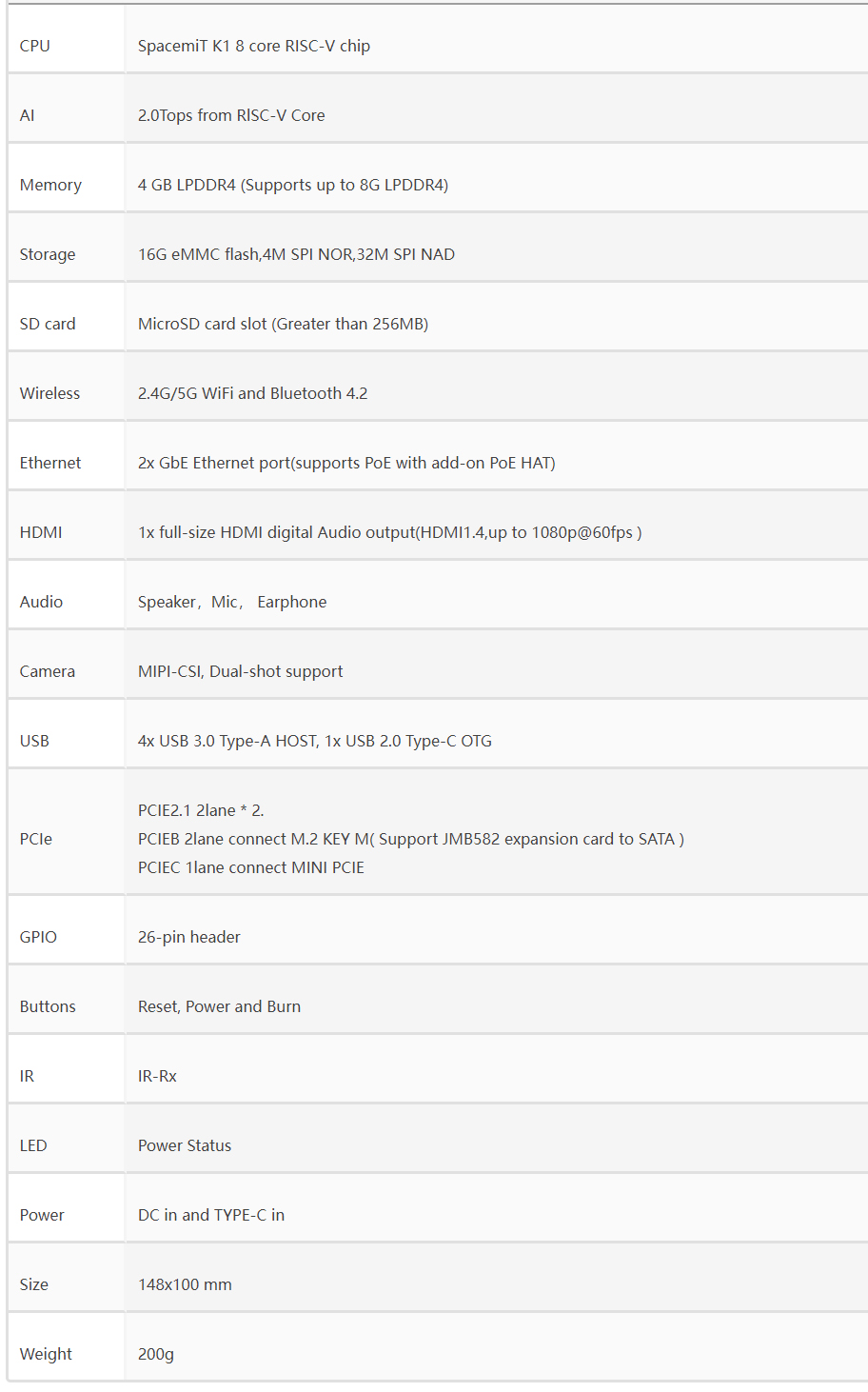Click the CPU row label
This screenshot has height=1392, width=868.
(x=34, y=46)
